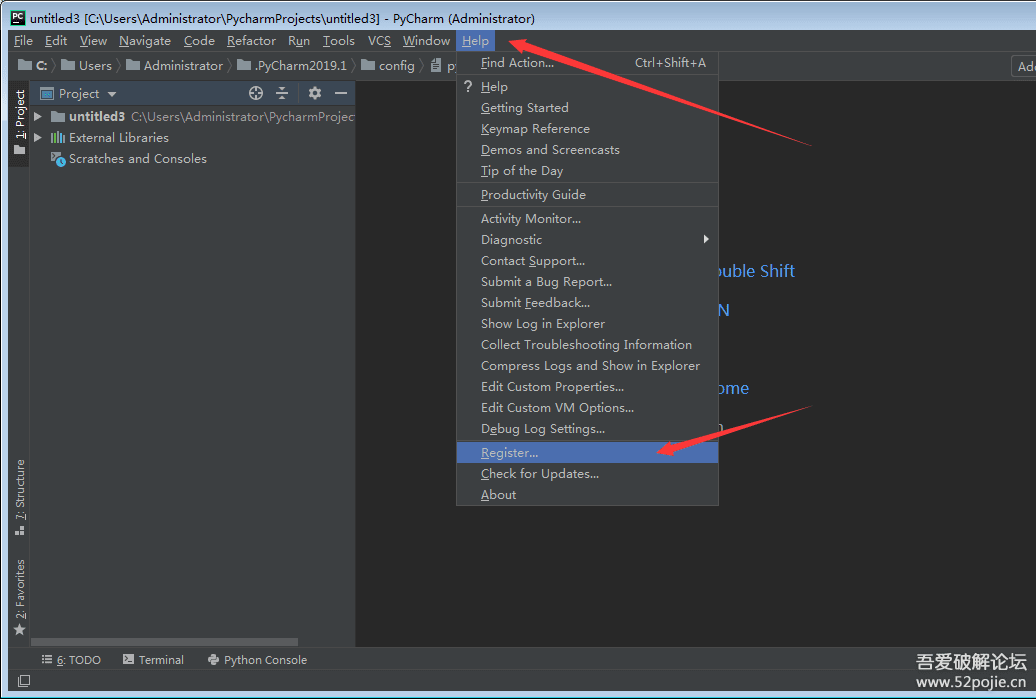Select Scratches and Consoles
1036x699 pixels.
[137, 159]
